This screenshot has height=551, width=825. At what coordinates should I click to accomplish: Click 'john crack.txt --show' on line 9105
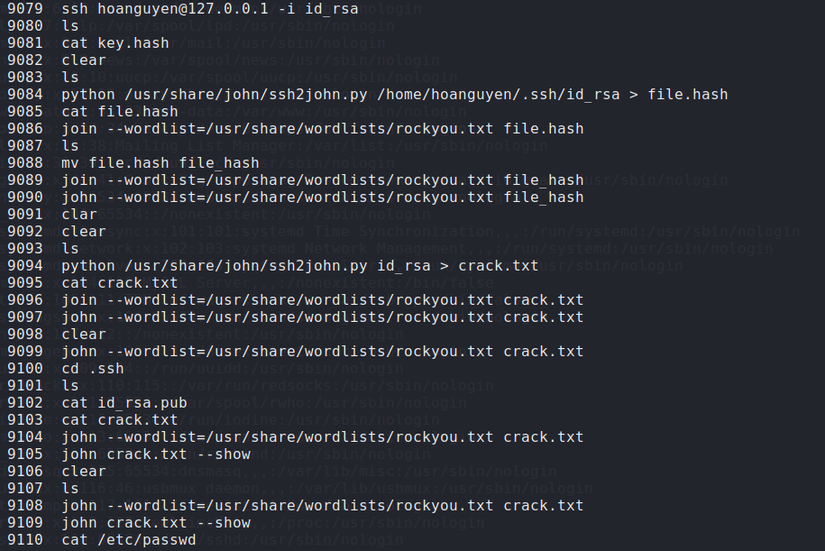coord(156,454)
